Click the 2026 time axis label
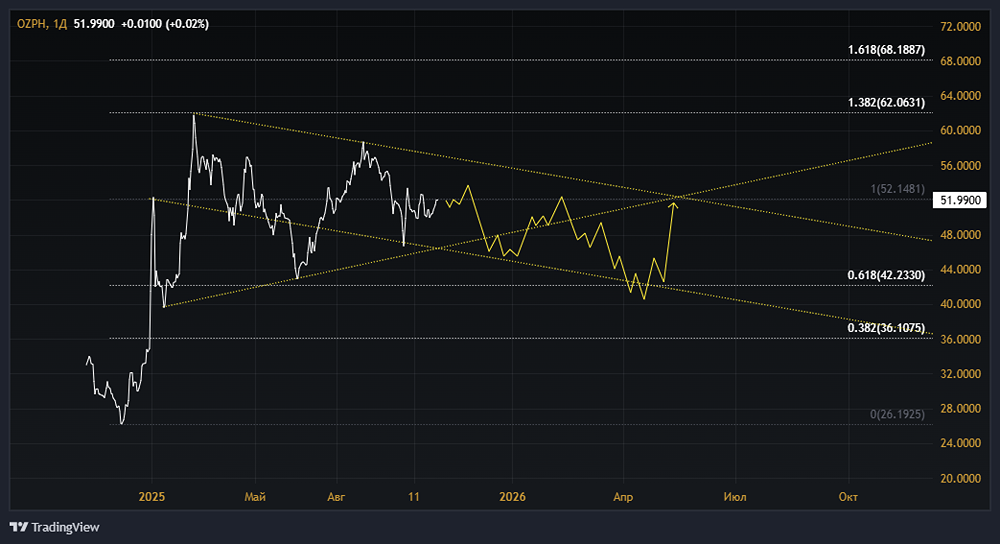This screenshot has width=1000, height=544. [513, 497]
